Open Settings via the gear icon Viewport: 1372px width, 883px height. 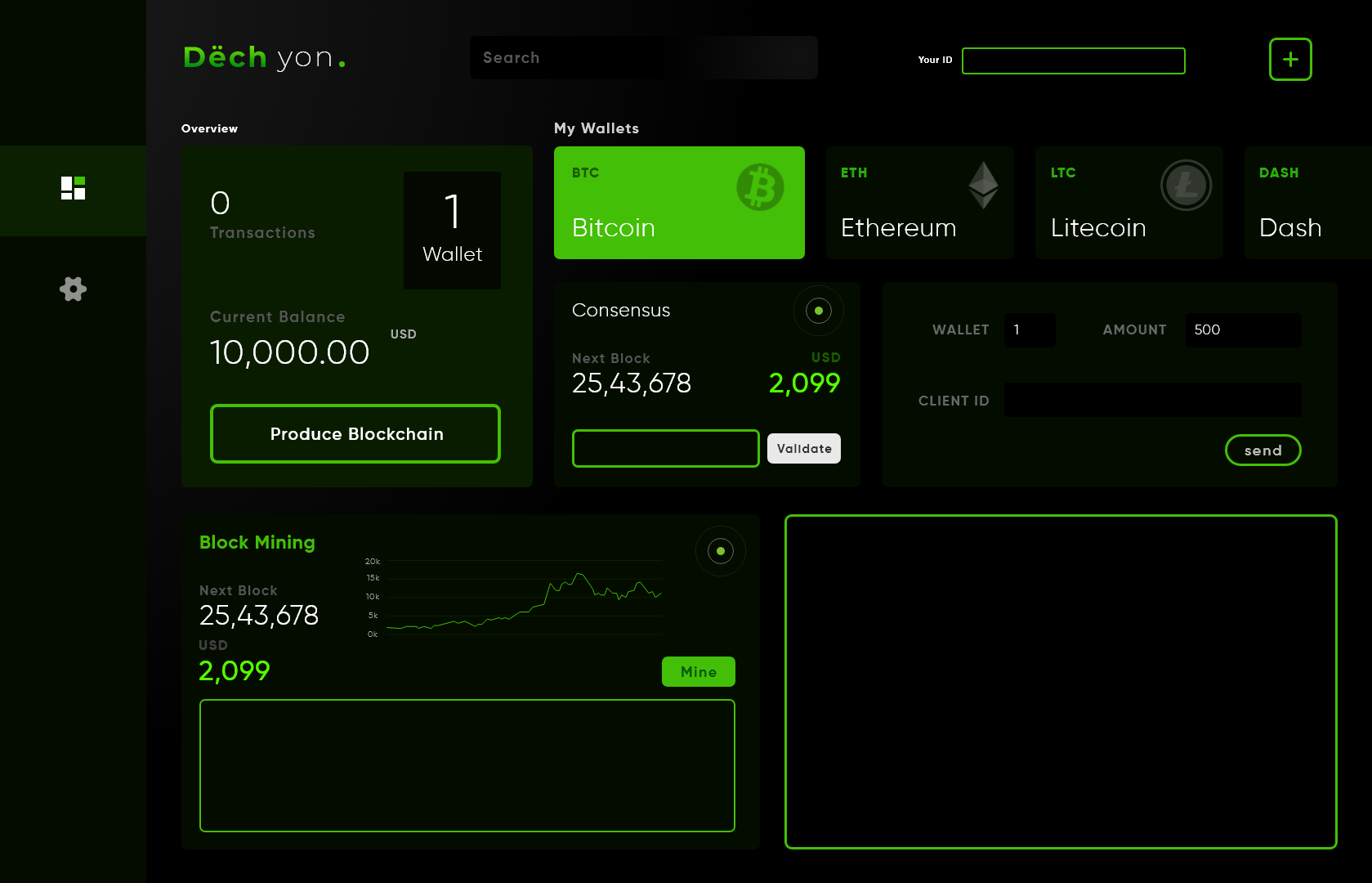click(x=74, y=289)
